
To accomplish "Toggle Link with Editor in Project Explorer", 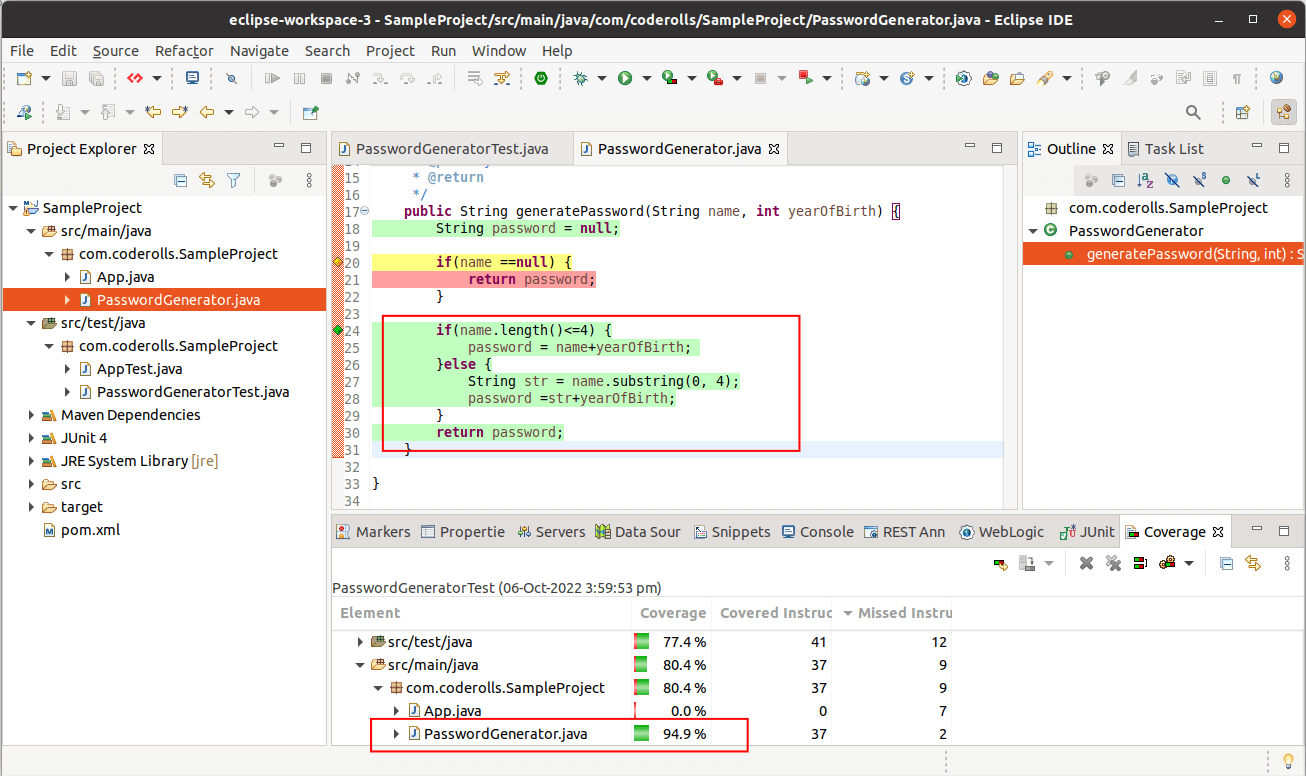I will (207, 180).
